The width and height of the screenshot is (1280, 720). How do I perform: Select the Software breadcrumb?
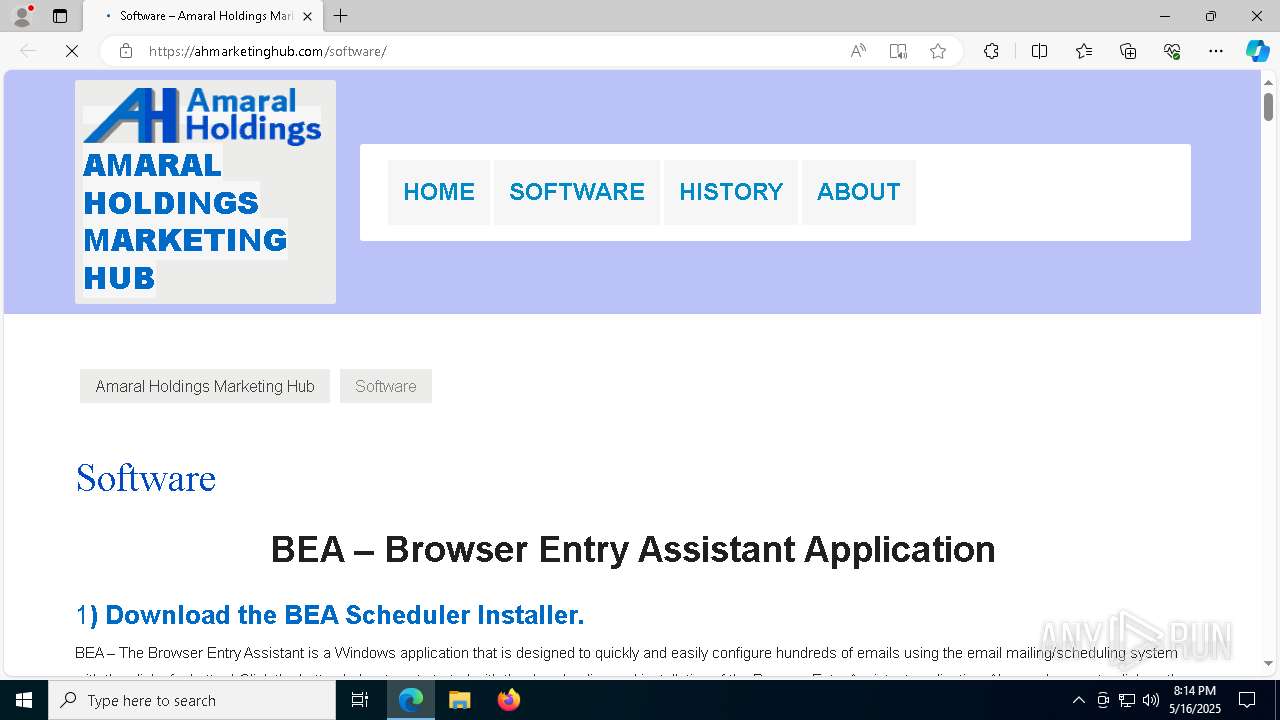pos(386,386)
